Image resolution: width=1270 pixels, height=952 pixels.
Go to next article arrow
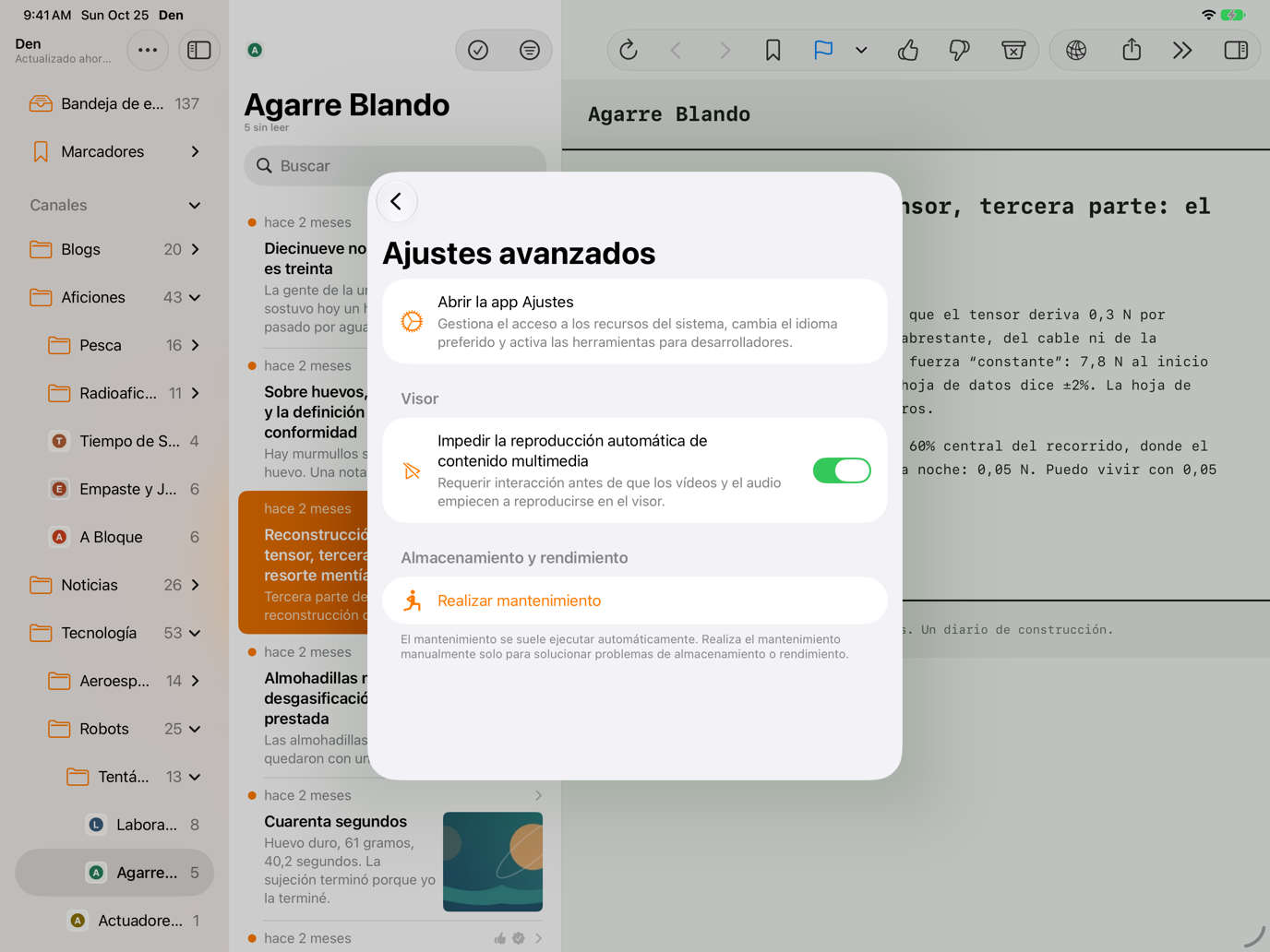coord(725,50)
